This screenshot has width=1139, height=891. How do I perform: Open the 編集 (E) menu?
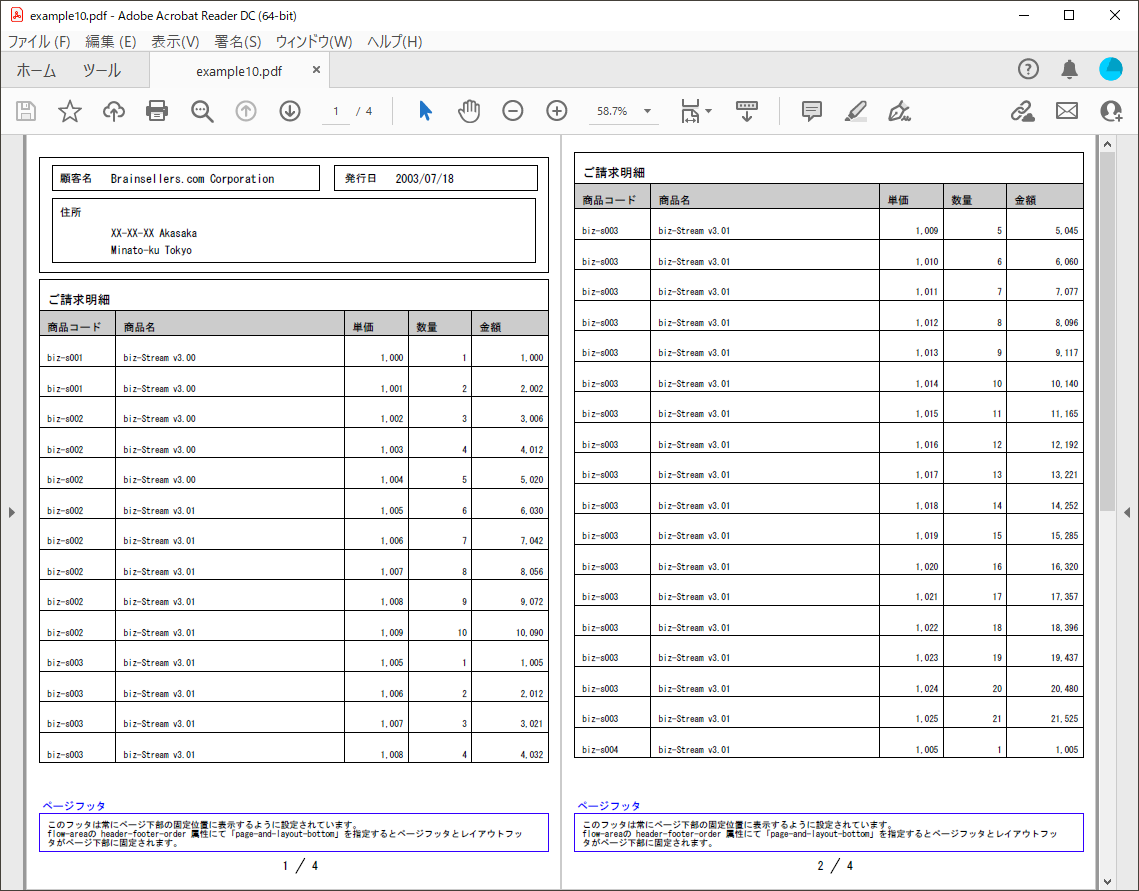tap(110, 41)
